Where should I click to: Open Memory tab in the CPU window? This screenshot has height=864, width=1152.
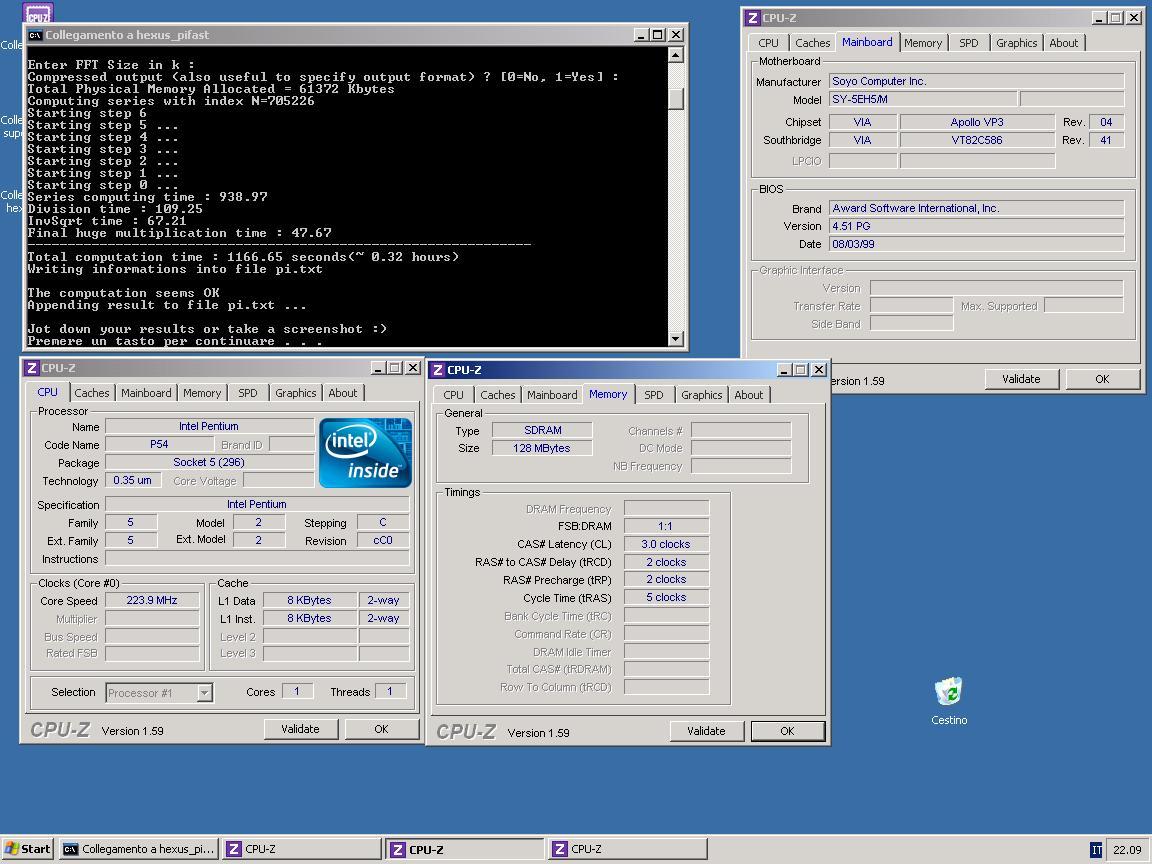pos(202,393)
